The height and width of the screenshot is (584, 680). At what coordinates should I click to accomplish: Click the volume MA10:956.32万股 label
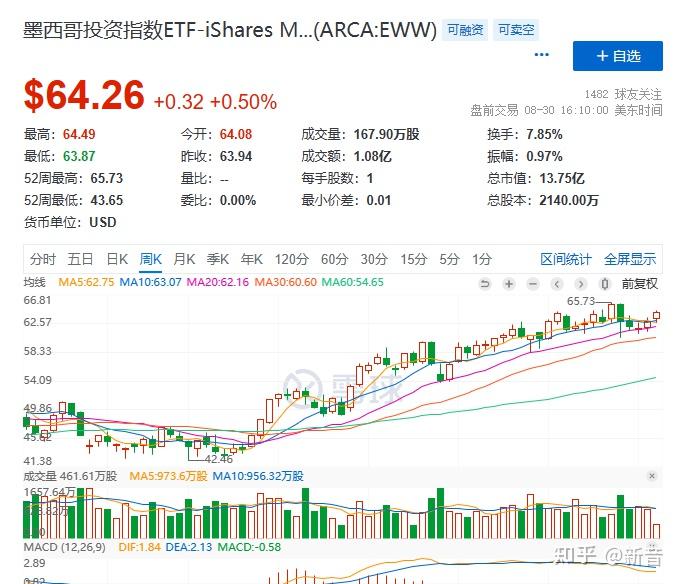click(x=258, y=476)
